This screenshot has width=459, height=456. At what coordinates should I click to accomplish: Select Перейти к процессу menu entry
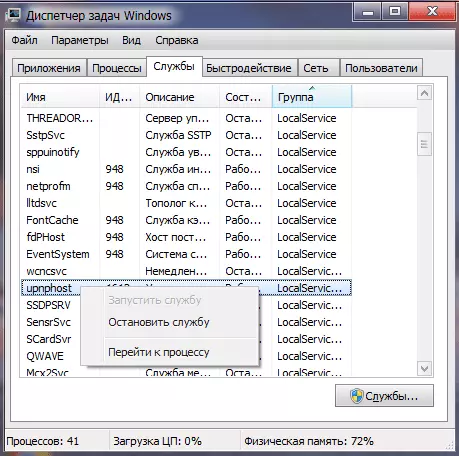[x=159, y=352]
